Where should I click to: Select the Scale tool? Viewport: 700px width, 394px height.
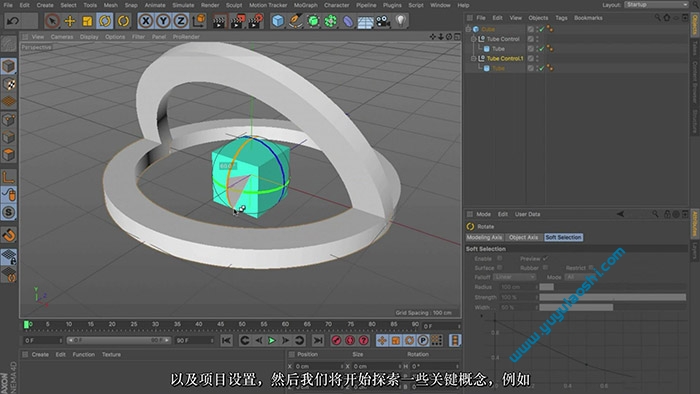click(87, 21)
